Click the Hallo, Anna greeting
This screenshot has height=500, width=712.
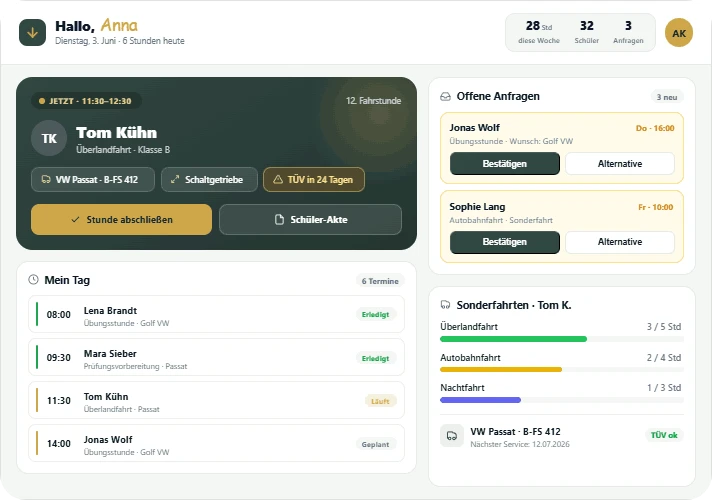[x=96, y=26]
